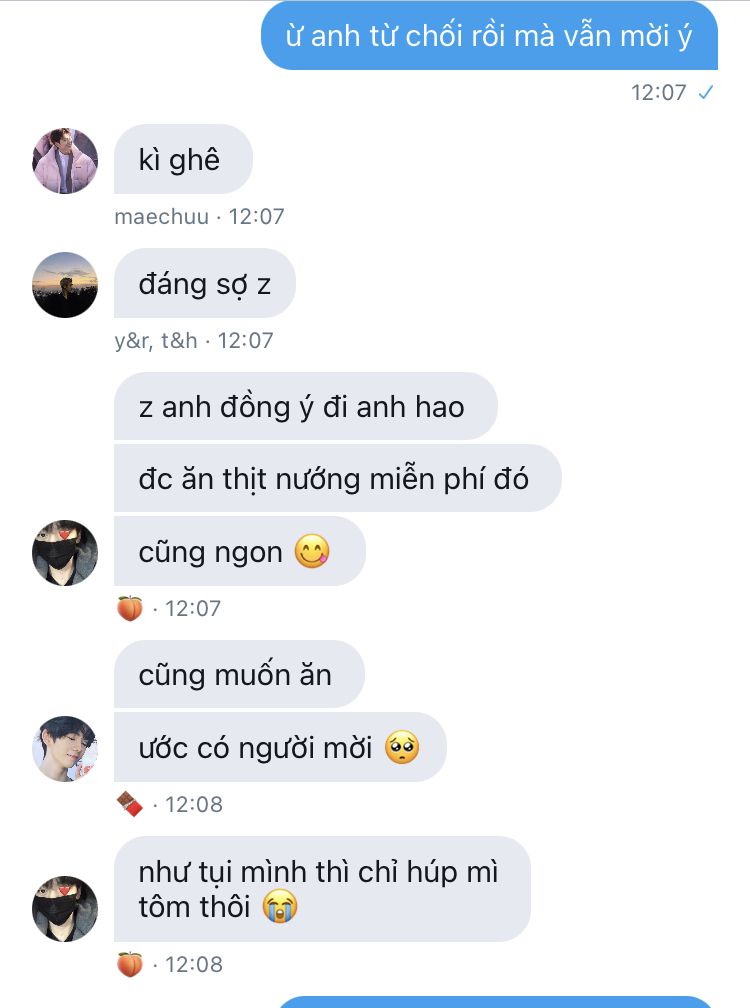
Task: Select the "cũng muốn ăn" message
Action: coord(239,675)
